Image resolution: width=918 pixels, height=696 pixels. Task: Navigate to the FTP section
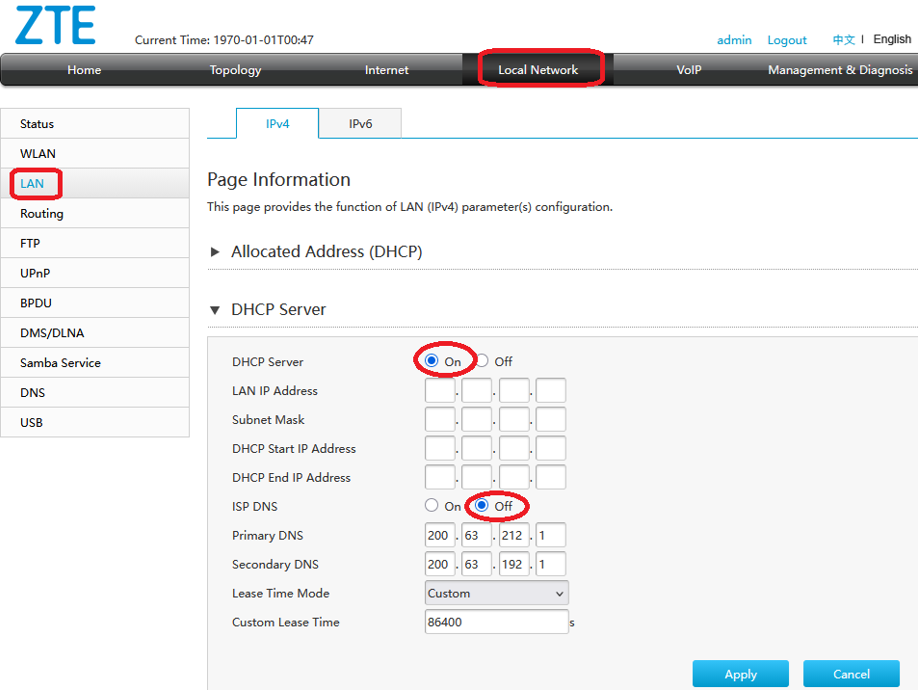[x=28, y=243]
